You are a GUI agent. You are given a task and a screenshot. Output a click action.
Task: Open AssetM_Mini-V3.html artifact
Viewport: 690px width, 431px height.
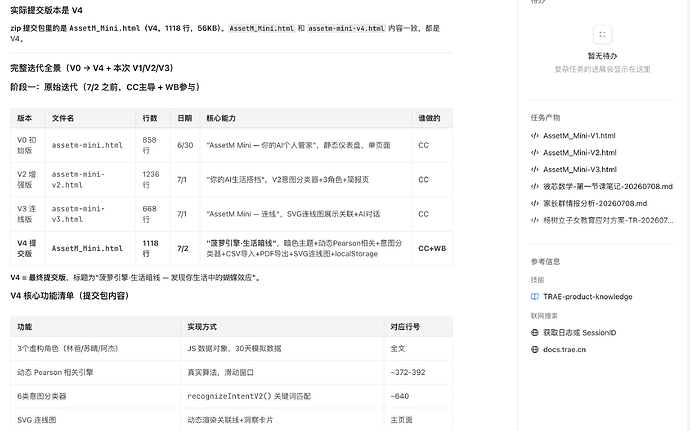coord(580,169)
